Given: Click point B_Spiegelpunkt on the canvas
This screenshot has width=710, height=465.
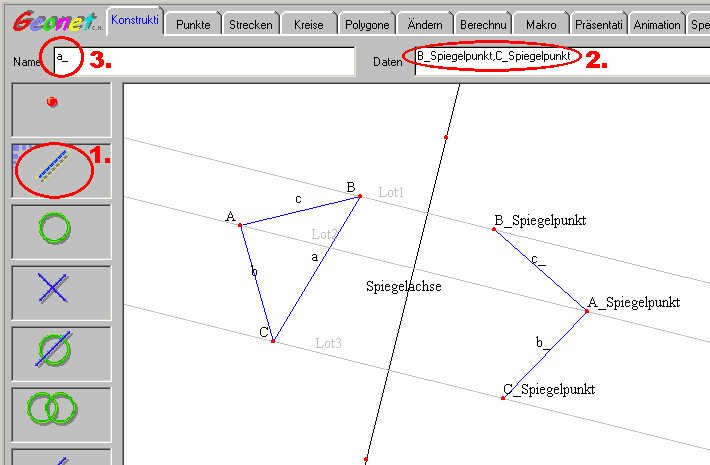Looking at the screenshot, I should click(x=494, y=229).
